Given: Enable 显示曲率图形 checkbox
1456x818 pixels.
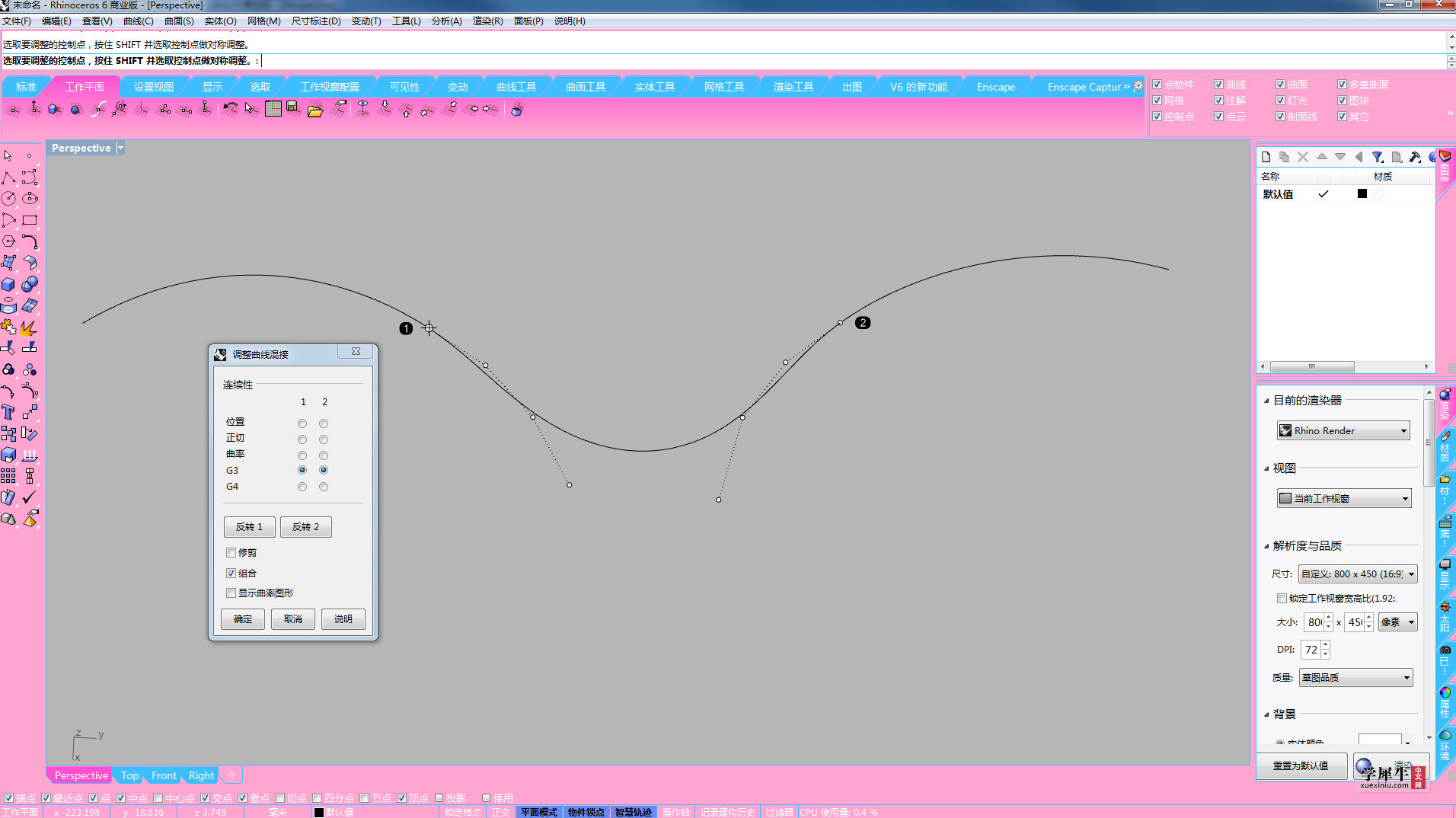Looking at the screenshot, I should click(x=231, y=593).
